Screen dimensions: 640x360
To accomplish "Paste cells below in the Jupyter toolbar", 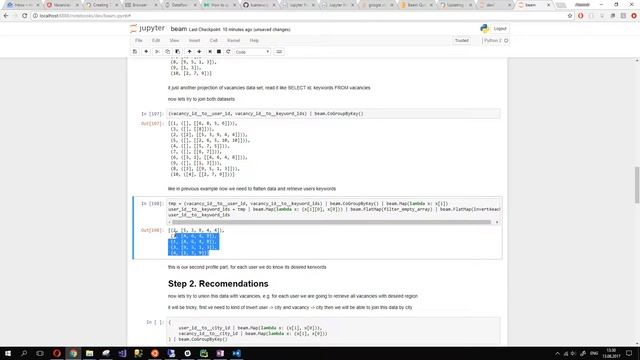I will (178, 52).
